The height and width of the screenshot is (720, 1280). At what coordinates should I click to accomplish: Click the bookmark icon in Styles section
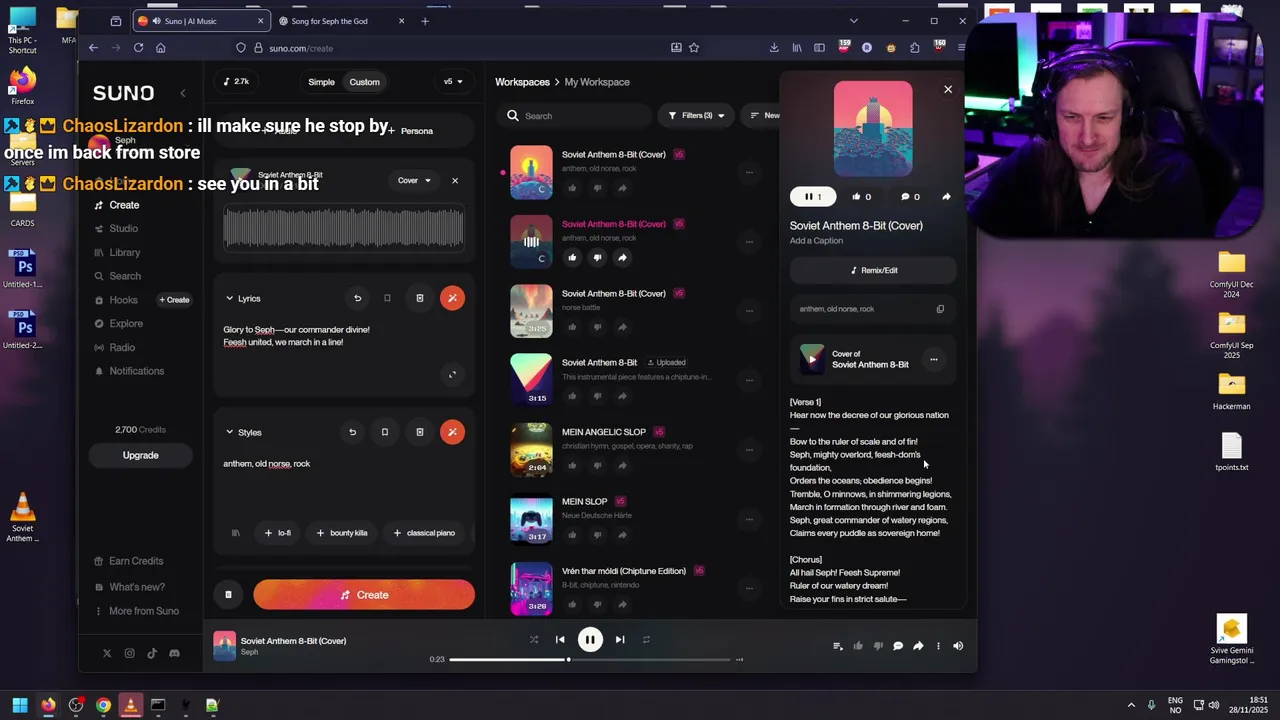384,432
